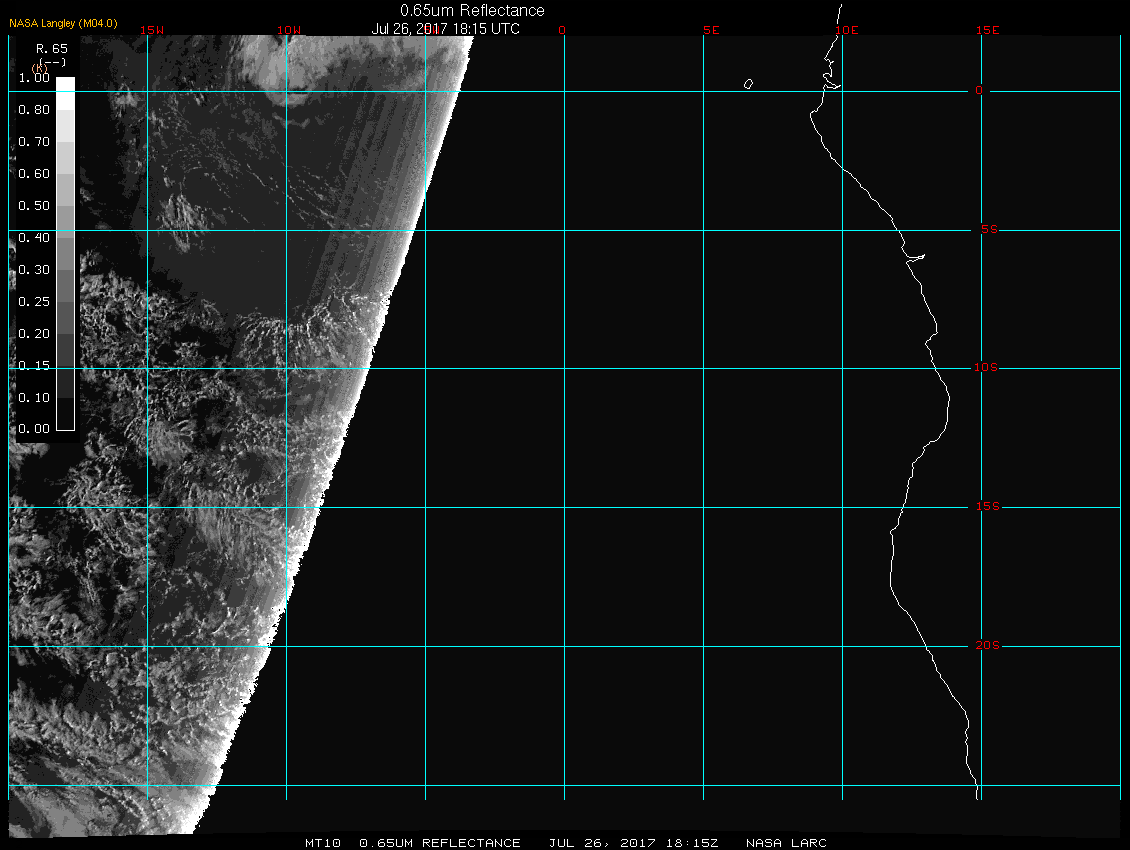The height and width of the screenshot is (850, 1130).
Task: Click the 0.50 value on the colorbar
Action: [x=34, y=206]
